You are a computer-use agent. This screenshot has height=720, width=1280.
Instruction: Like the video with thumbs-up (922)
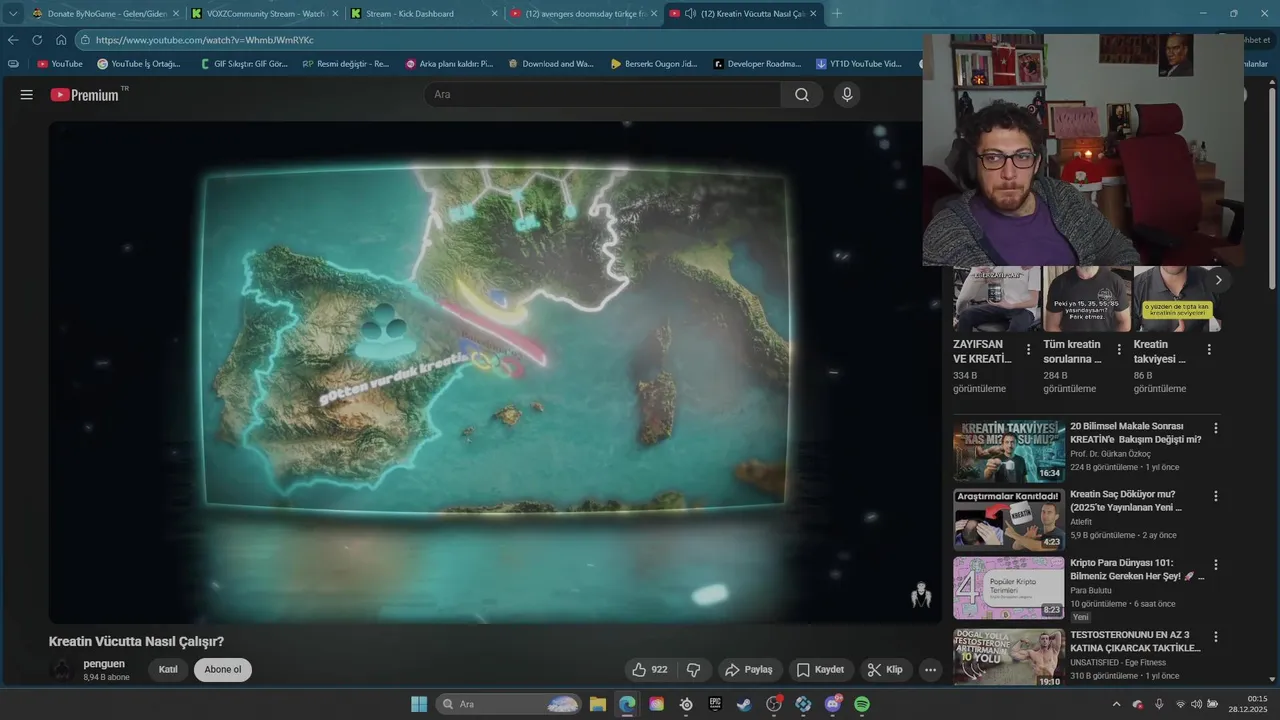[649, 670]
